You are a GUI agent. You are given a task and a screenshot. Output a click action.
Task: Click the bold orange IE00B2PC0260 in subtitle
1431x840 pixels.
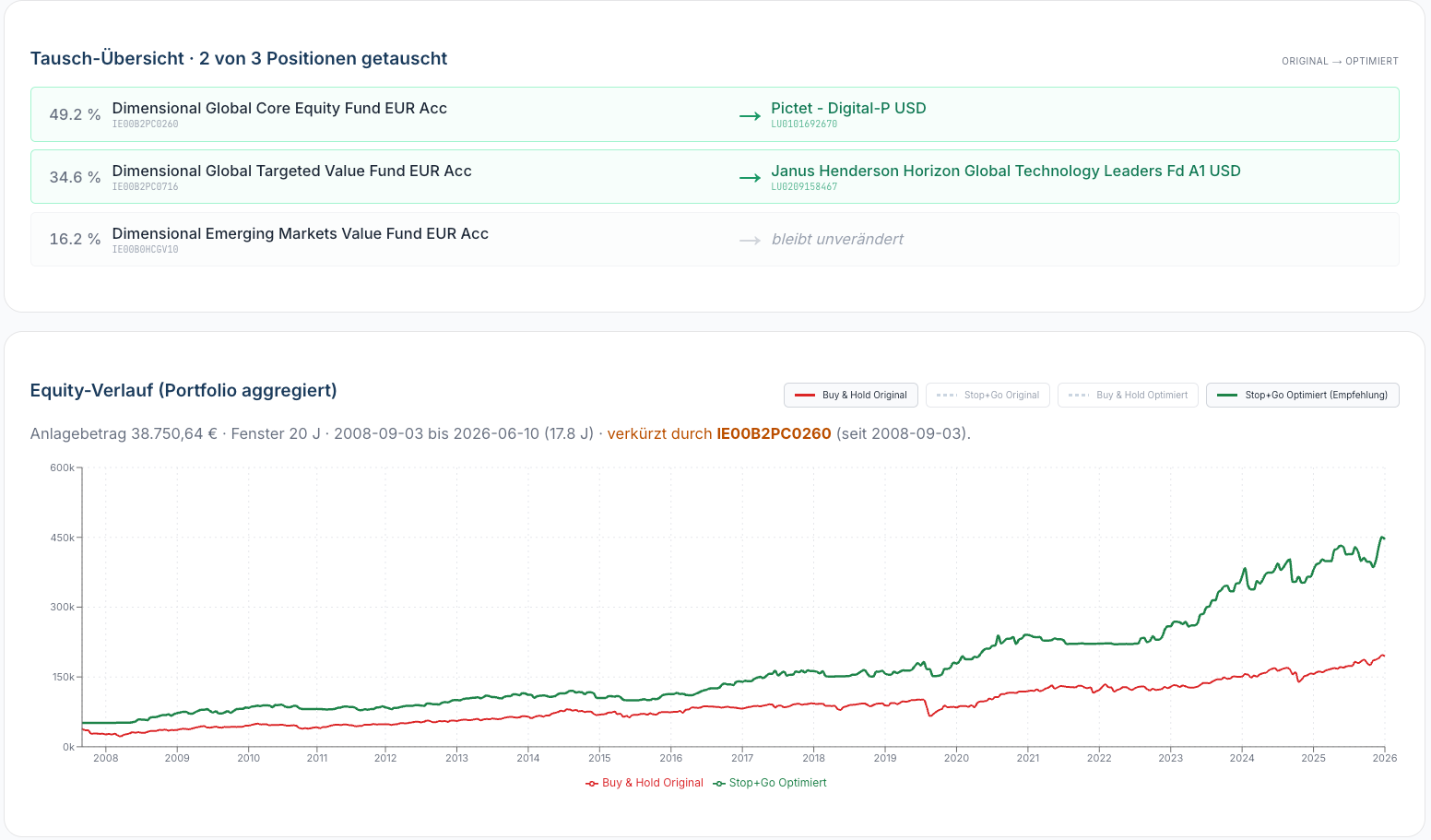[x=774, y=433]
